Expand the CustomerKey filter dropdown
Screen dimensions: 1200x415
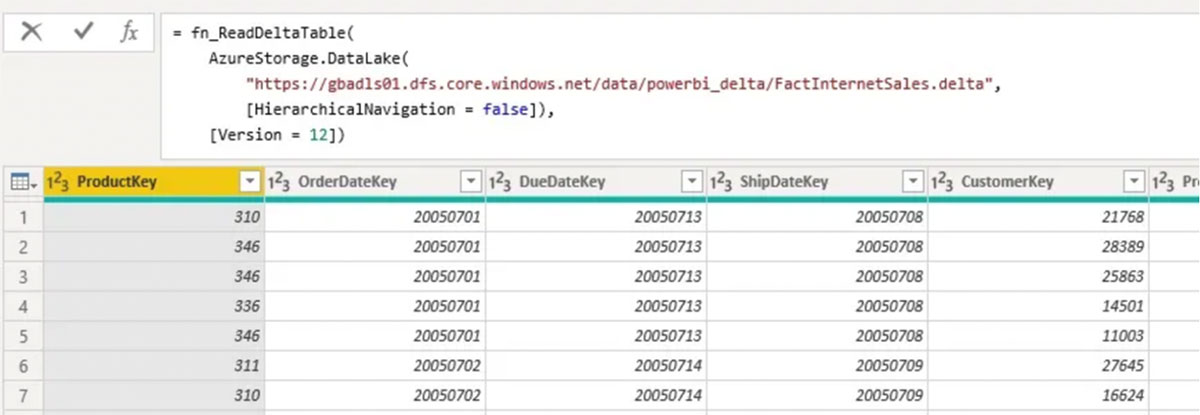coord(1132,182)
